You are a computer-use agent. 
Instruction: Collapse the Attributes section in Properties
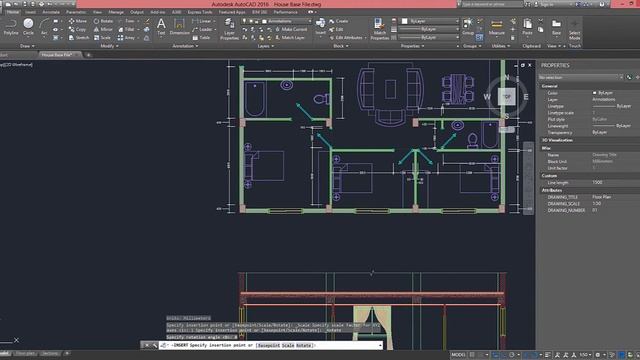(x=551, y=190)
